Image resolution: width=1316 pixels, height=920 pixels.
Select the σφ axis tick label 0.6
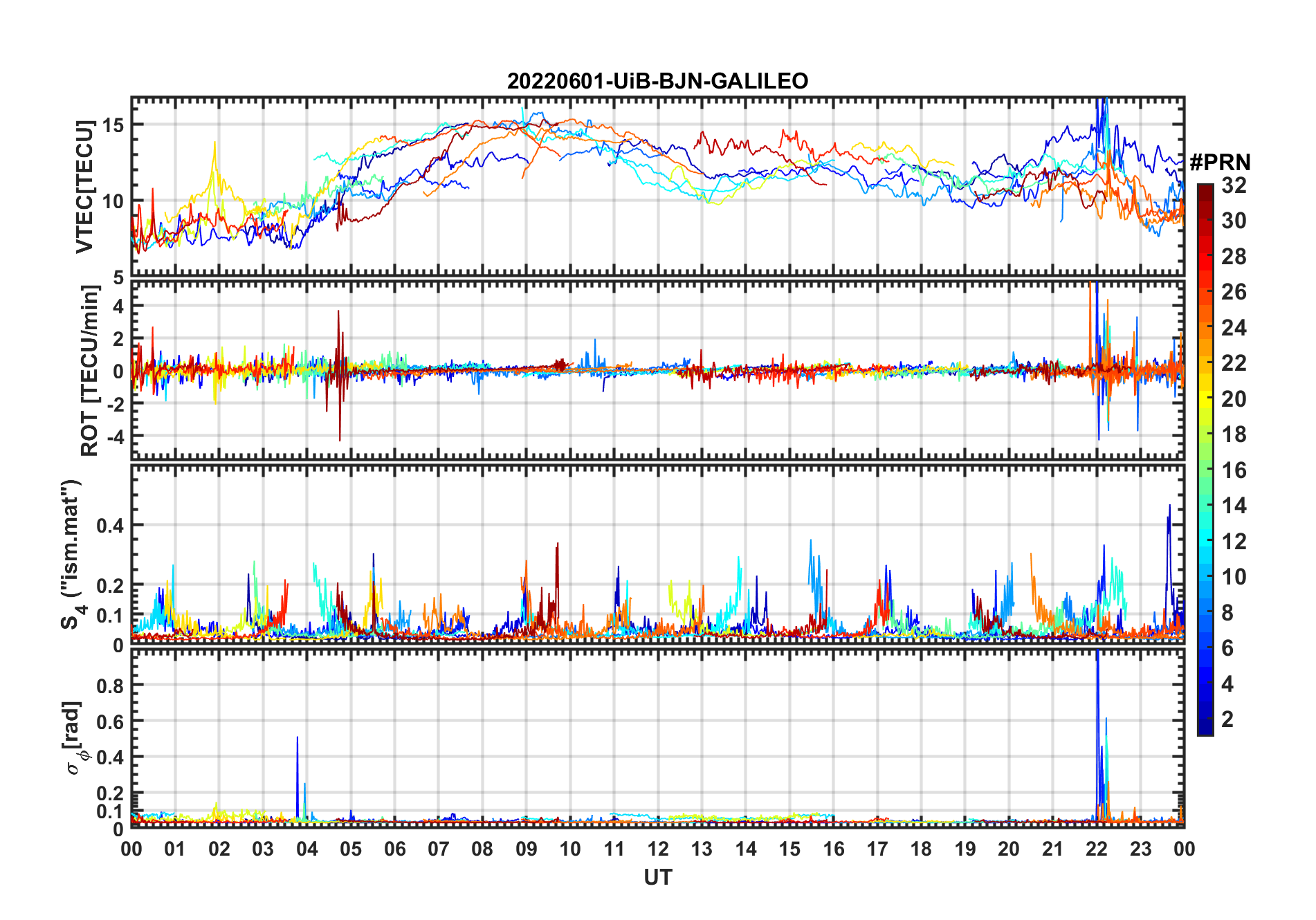point(110,721)
